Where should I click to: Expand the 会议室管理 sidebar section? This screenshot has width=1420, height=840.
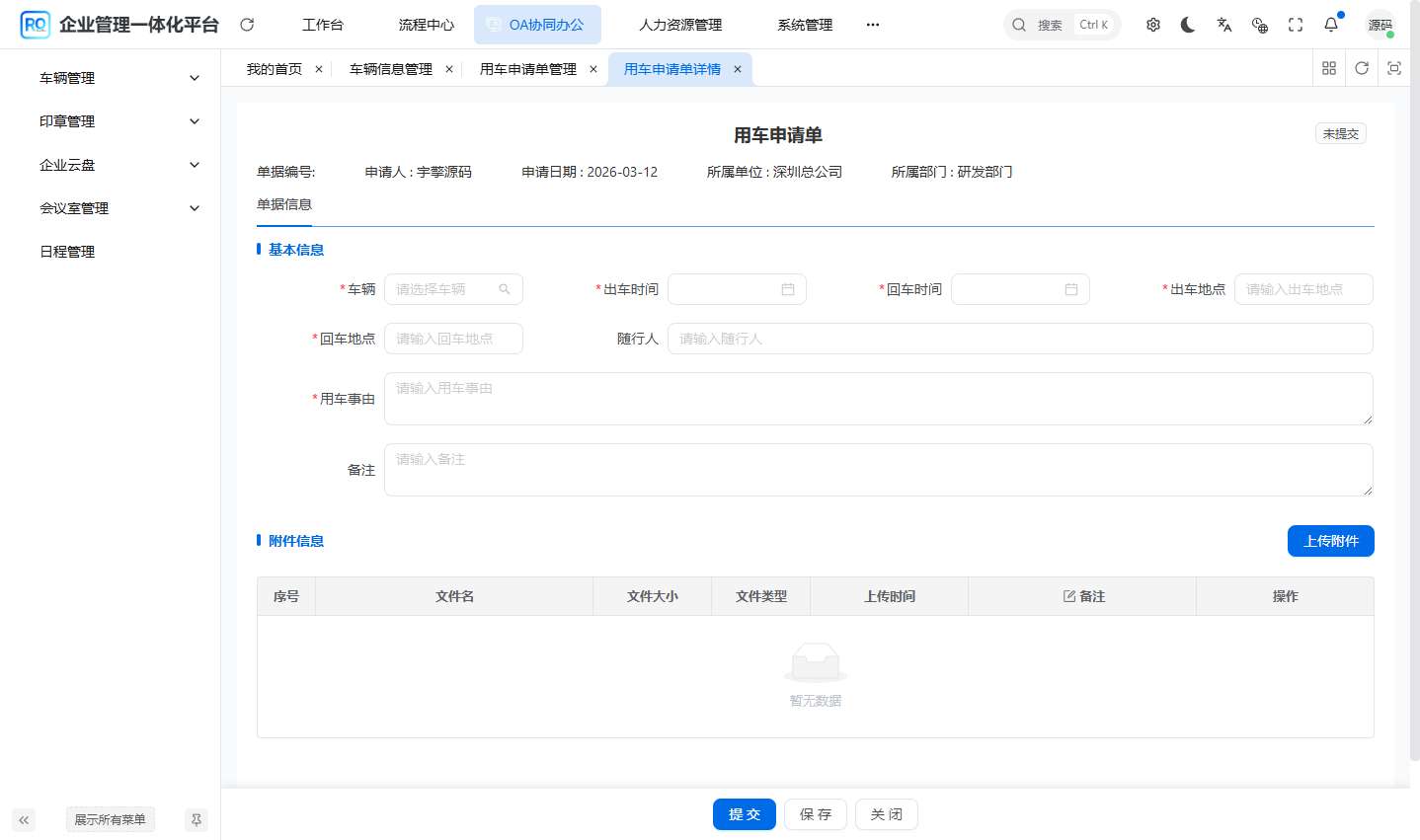(x=118, y=207)
